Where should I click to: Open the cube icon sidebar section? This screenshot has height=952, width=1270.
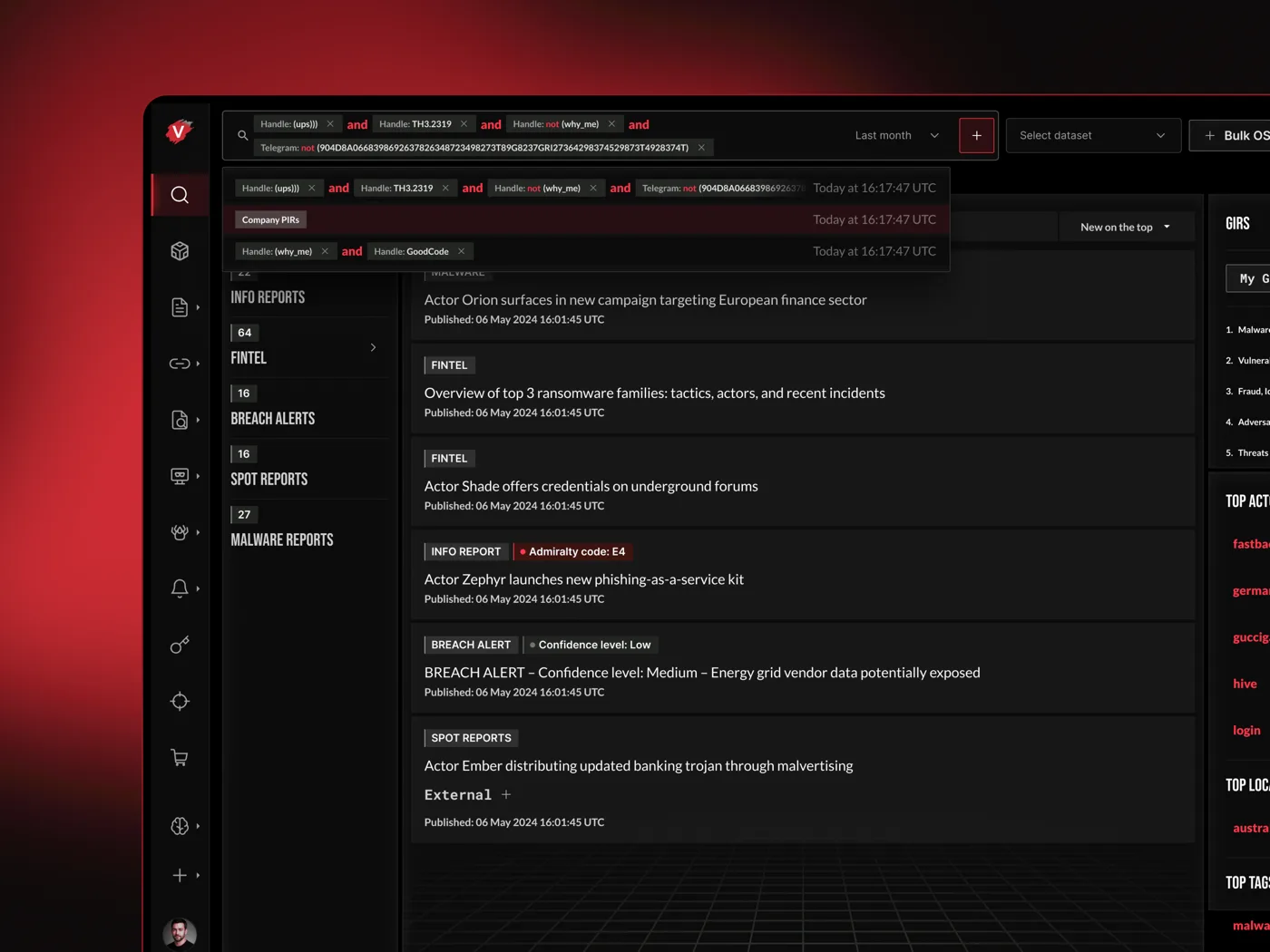point(180,251)
